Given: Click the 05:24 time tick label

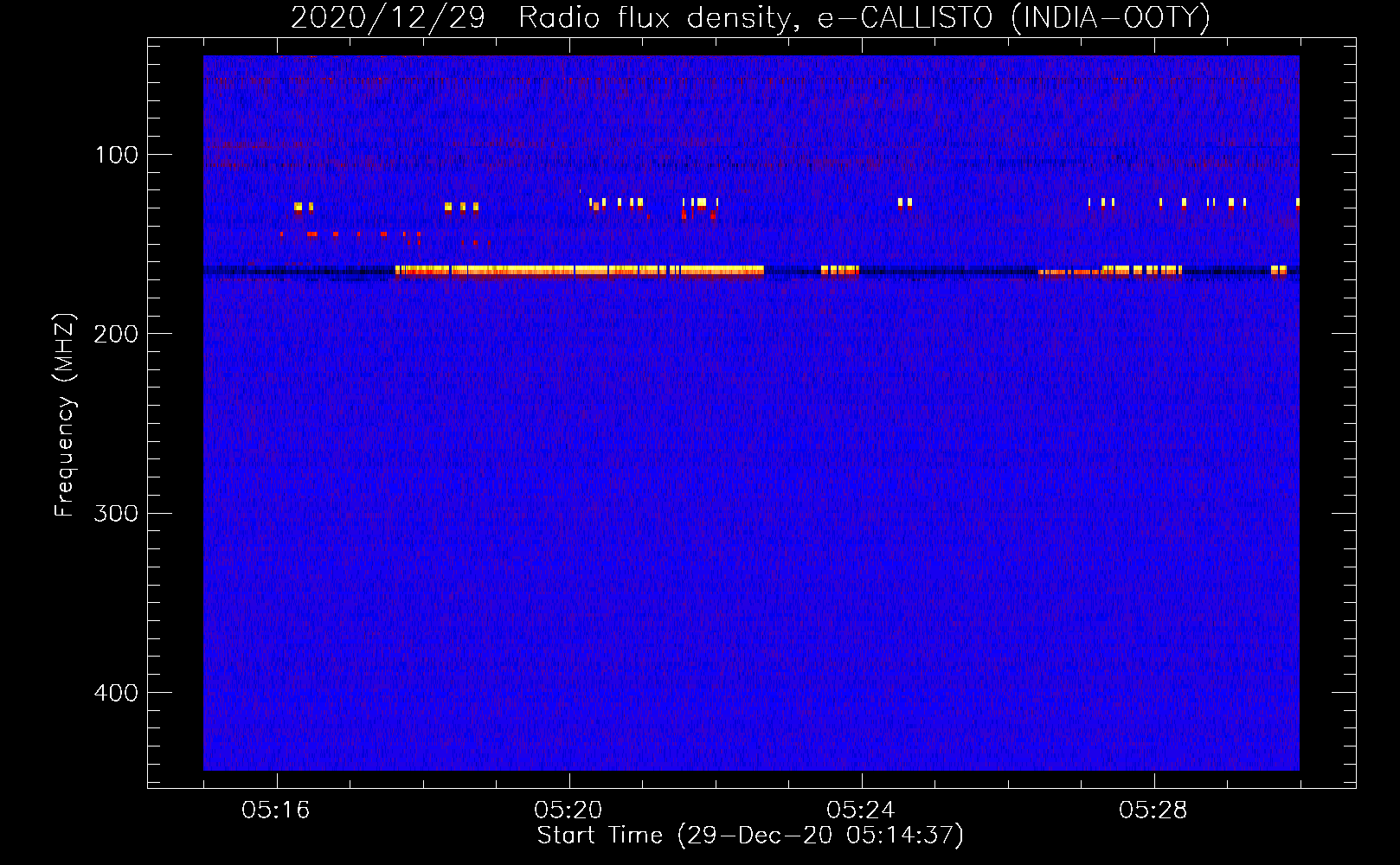Looking at the screenshot, I should [861, 811].
